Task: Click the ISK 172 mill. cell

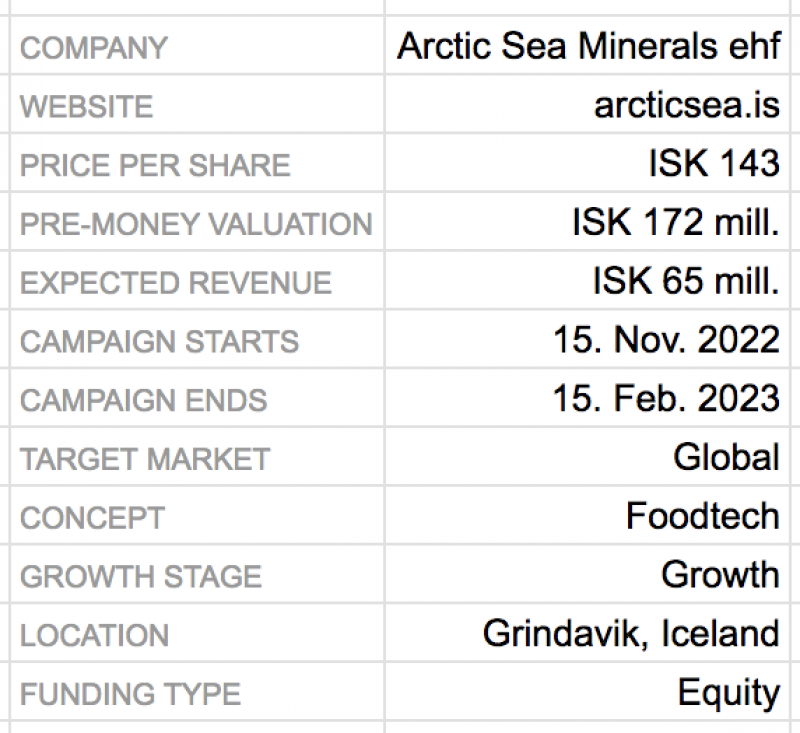Action: (675, 222)
